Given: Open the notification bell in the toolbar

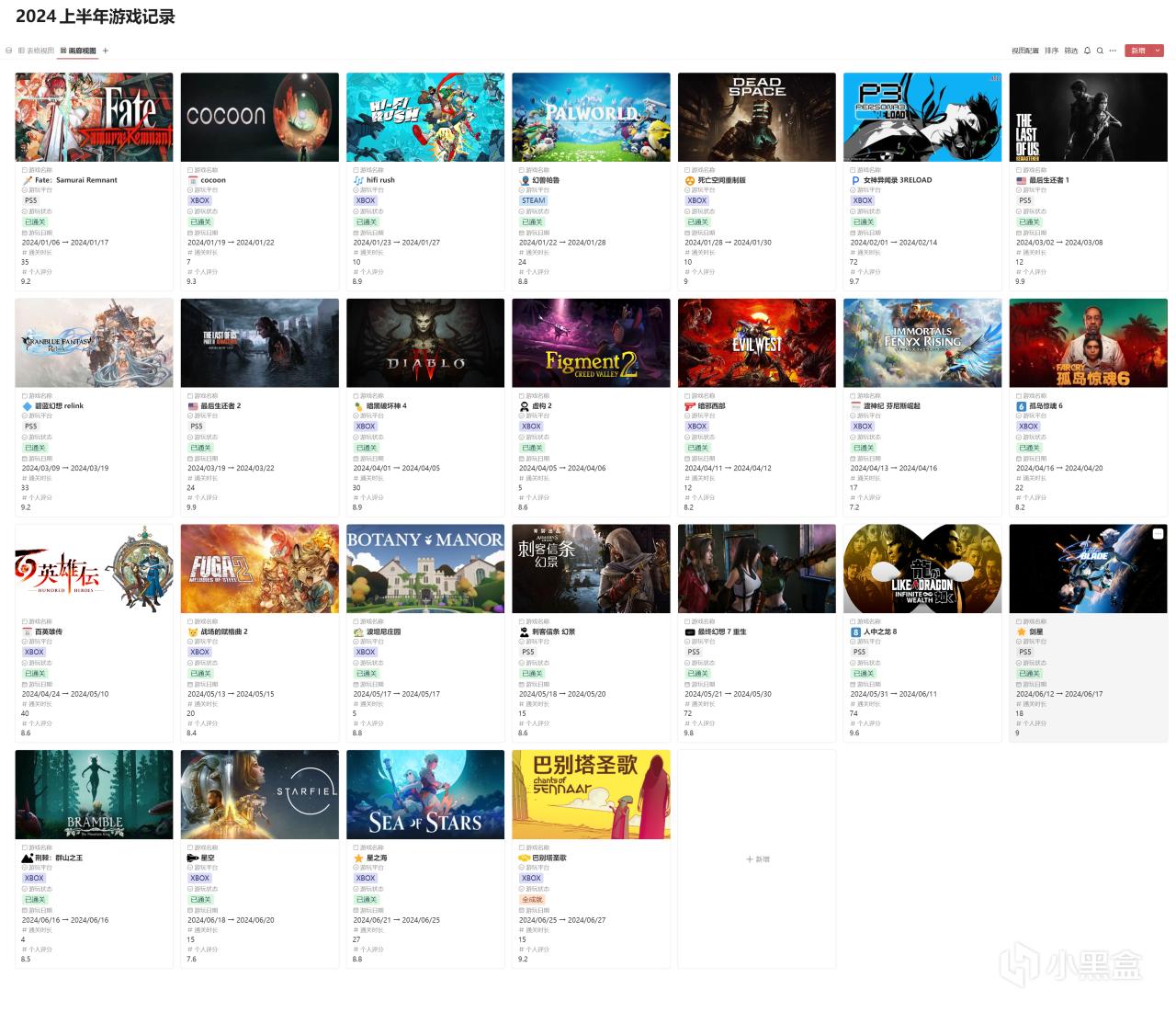Looking at the screenshot, I should [x=1088, y=51].
